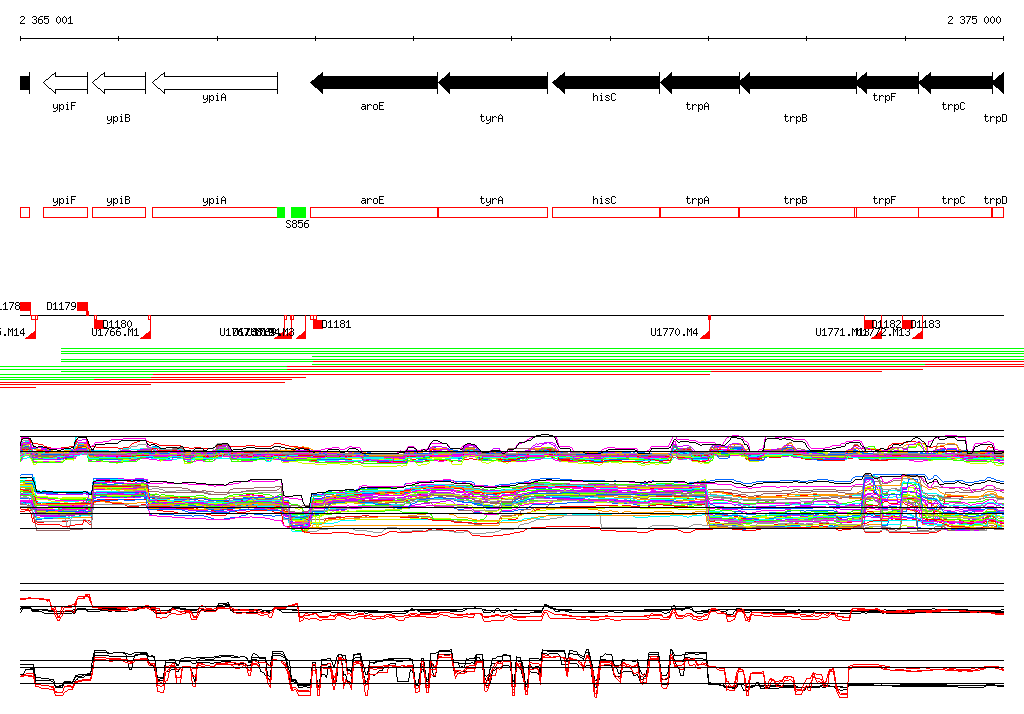Image resolution: width=1024 pixels, height=714 pixels.
Task: Click the D1180 red marker square
Action: (99, 324)
